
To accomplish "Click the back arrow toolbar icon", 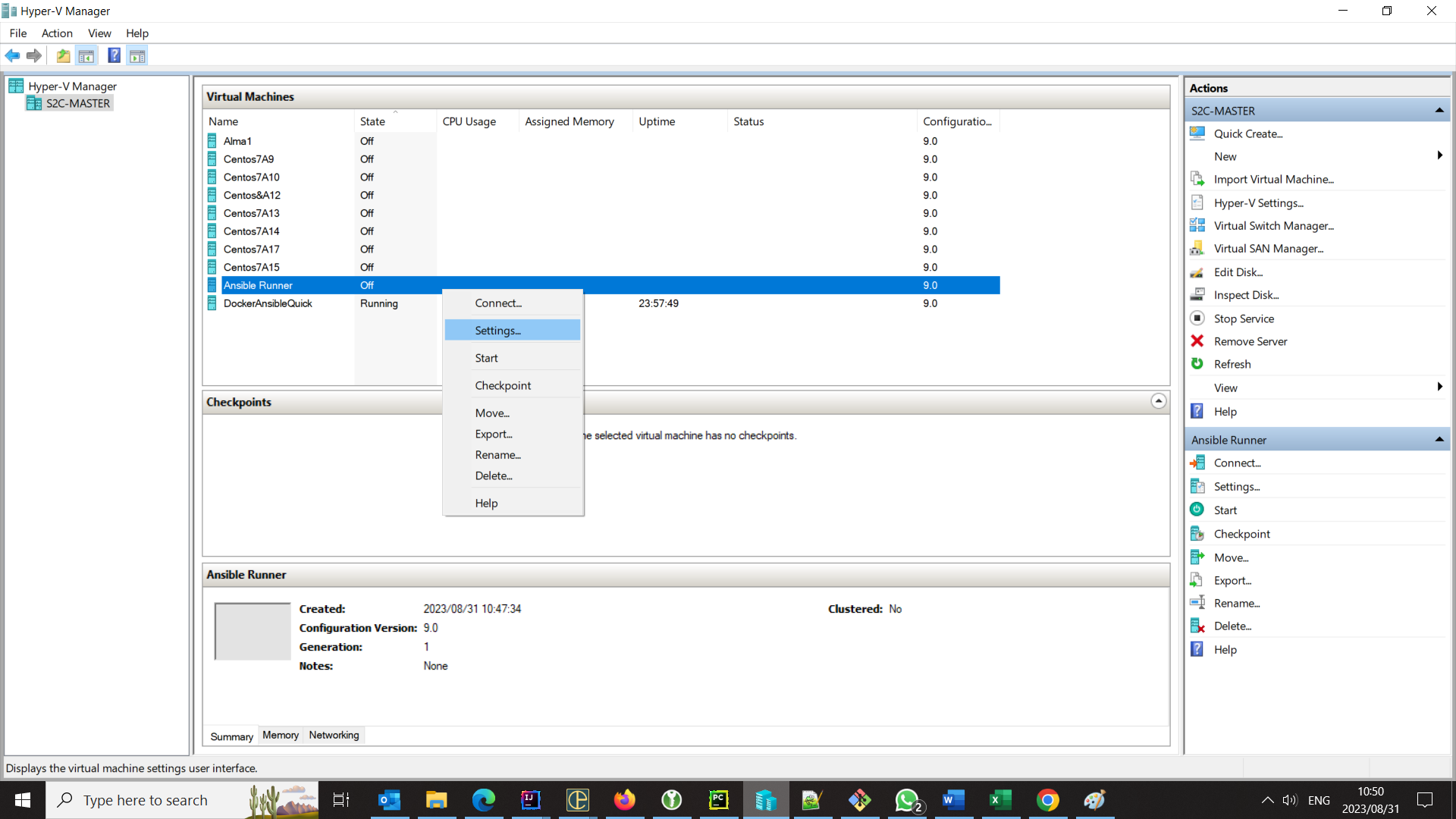I will pos(12,55).
